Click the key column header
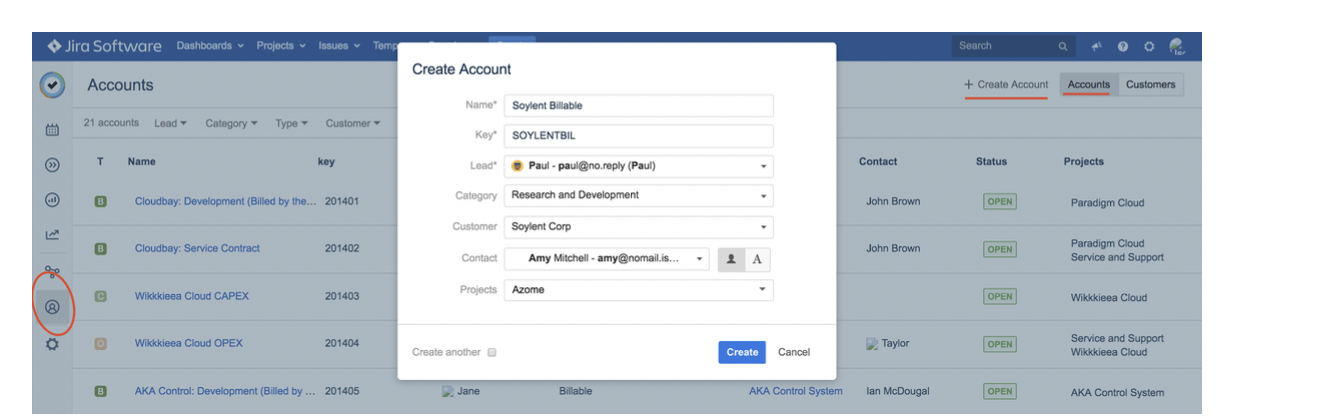Screen dimensions: 1318x416 coord(326,162)
